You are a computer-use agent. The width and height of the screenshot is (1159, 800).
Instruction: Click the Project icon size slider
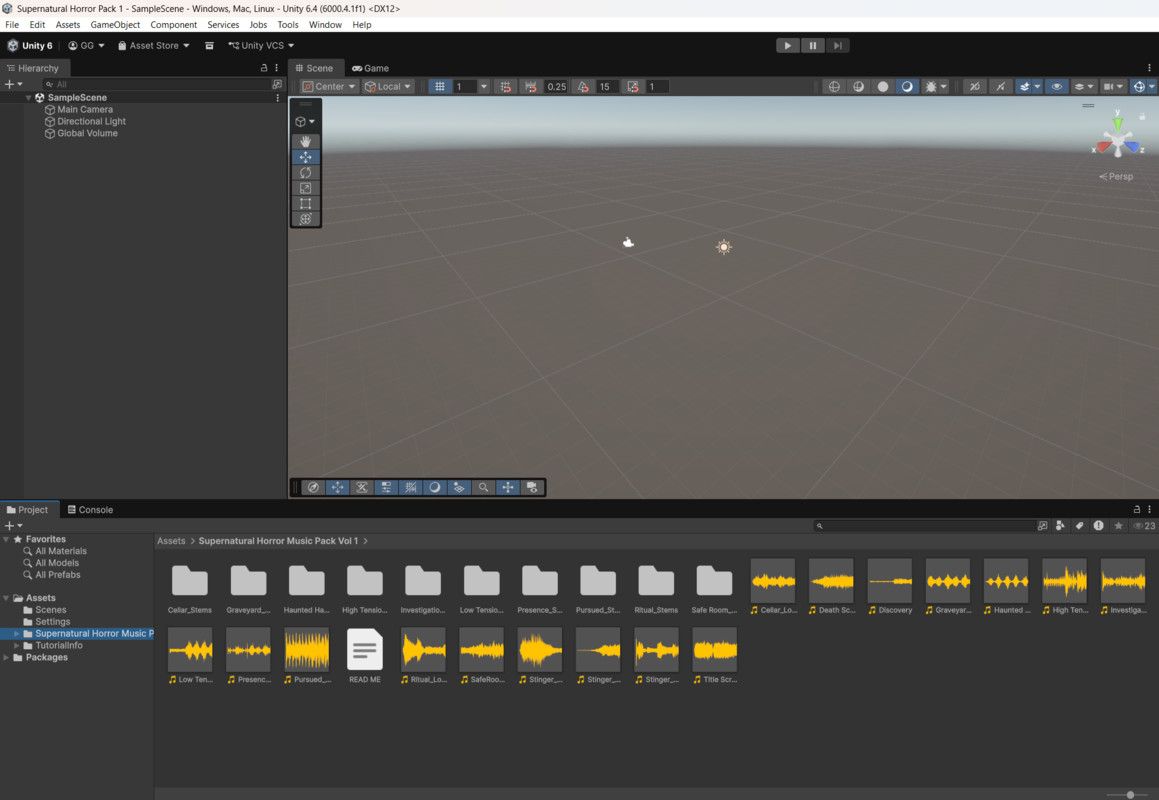tap(1130, 795)
